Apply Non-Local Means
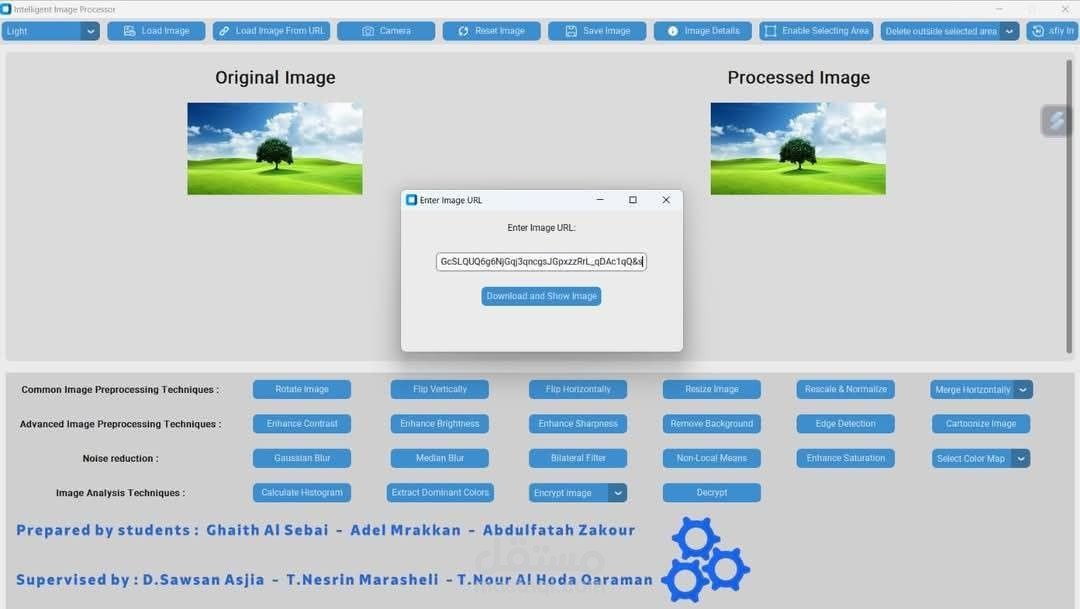The height and width of the screenshot is (609, 1080). coord(712,458)
